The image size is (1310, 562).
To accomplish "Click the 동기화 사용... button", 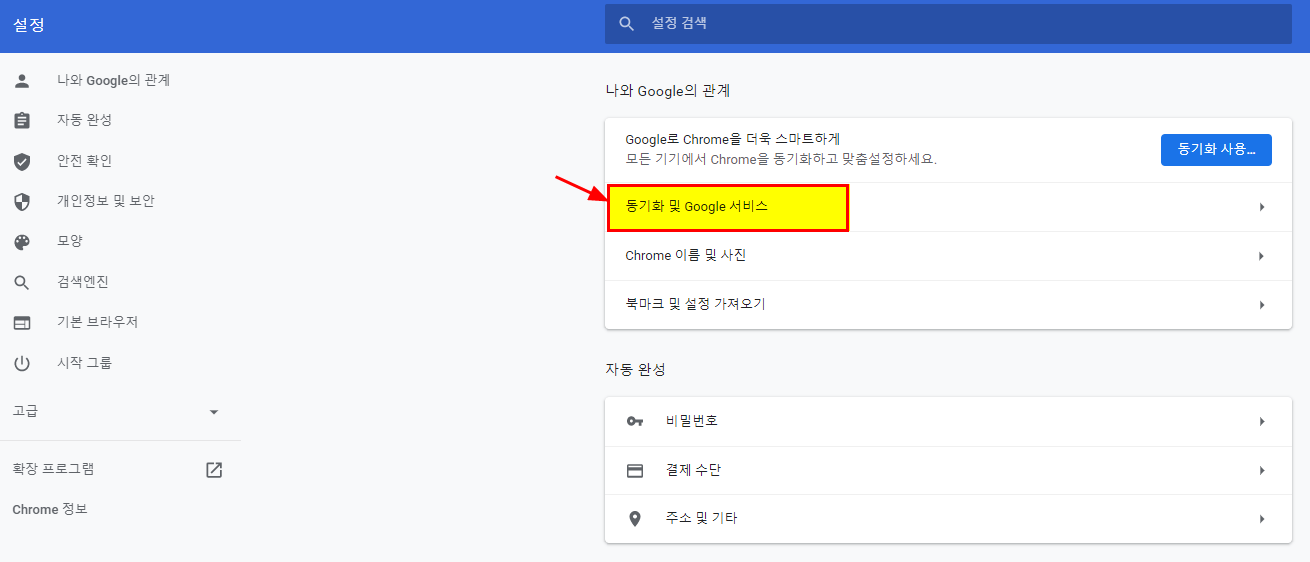I will tap(1216, 150).
